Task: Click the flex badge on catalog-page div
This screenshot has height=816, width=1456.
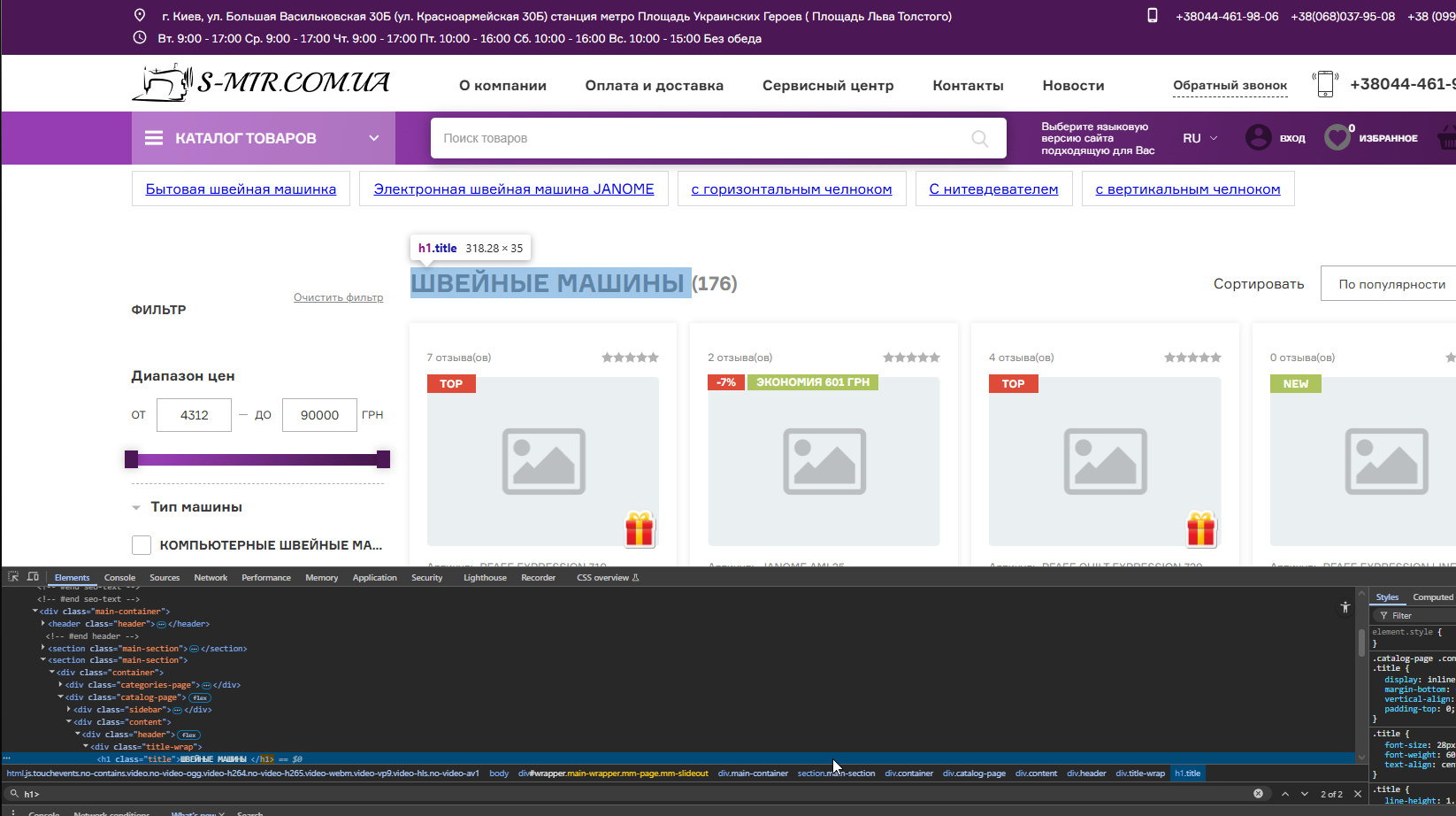Action: point(200,698)
